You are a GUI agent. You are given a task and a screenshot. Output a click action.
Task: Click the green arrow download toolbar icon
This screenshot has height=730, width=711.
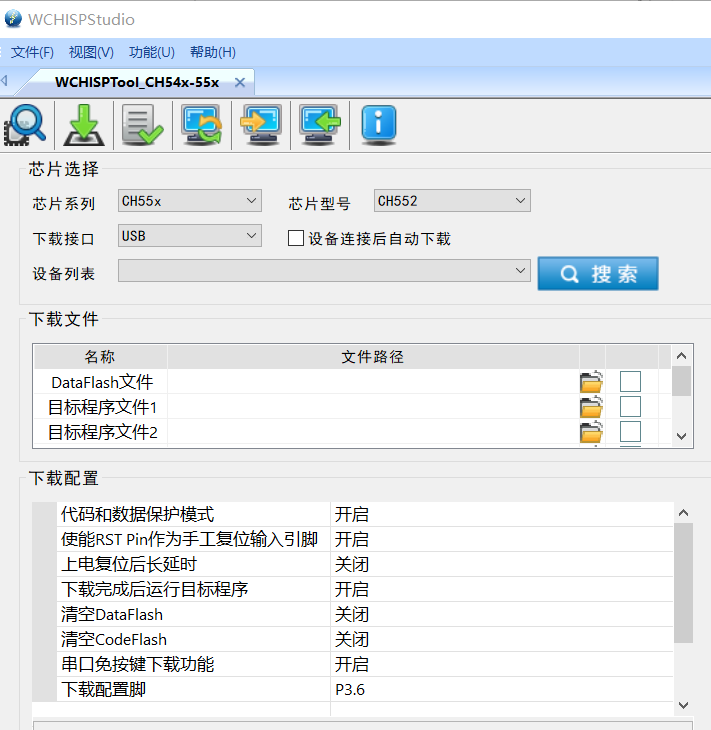[85, 125]
